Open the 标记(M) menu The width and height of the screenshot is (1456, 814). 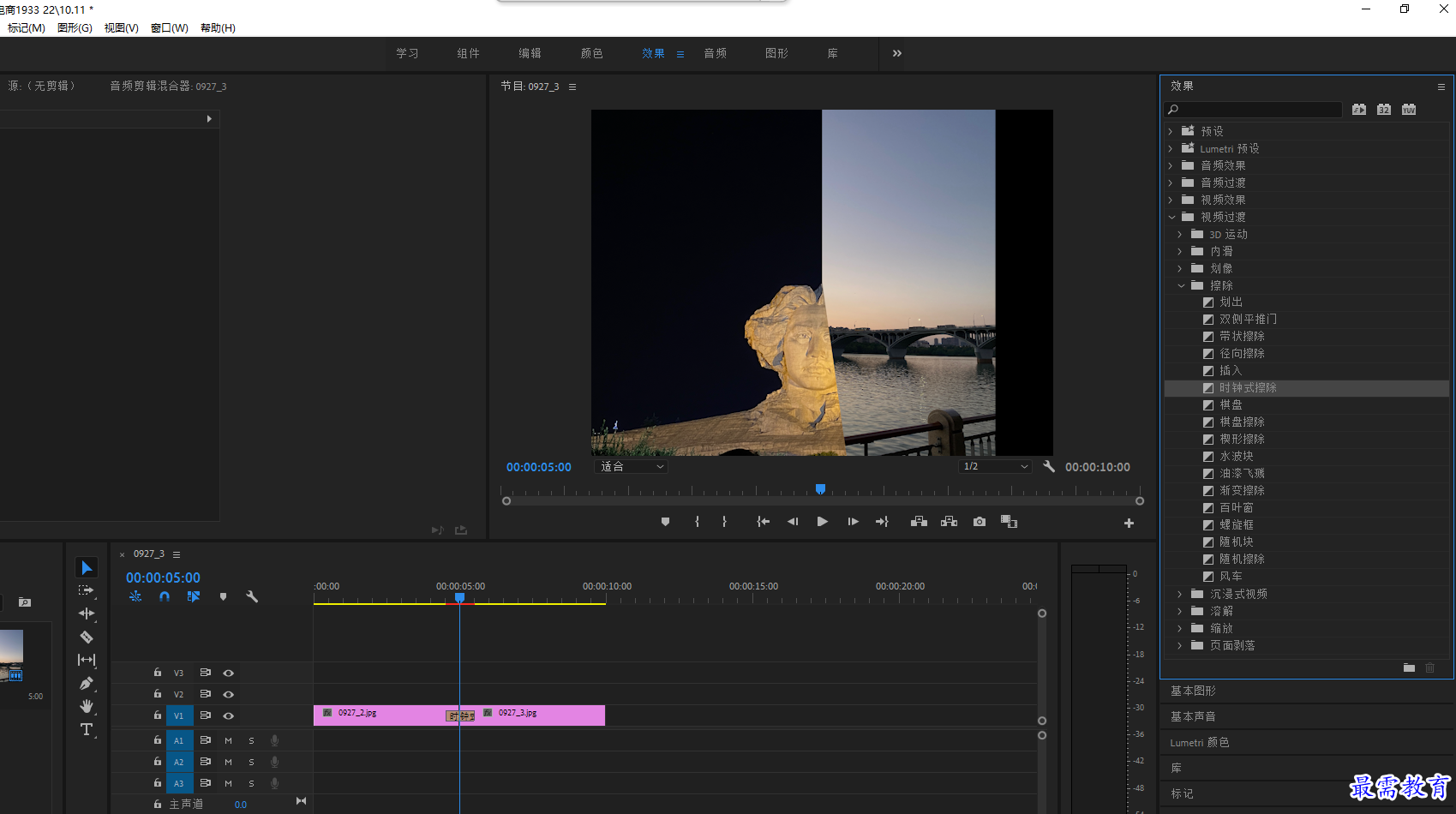(27, 28)
